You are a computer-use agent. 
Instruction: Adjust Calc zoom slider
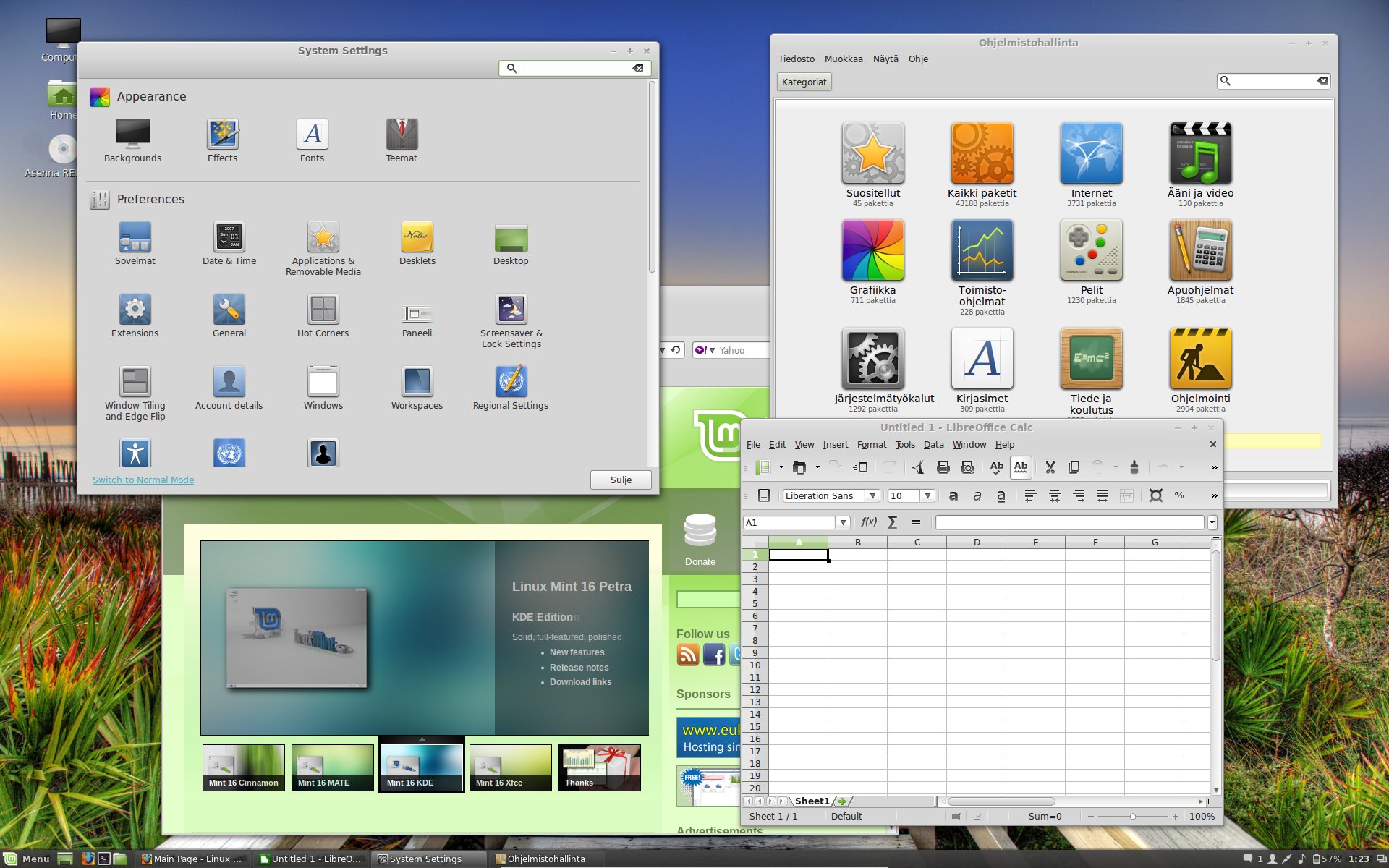[x=1133, y=816]
